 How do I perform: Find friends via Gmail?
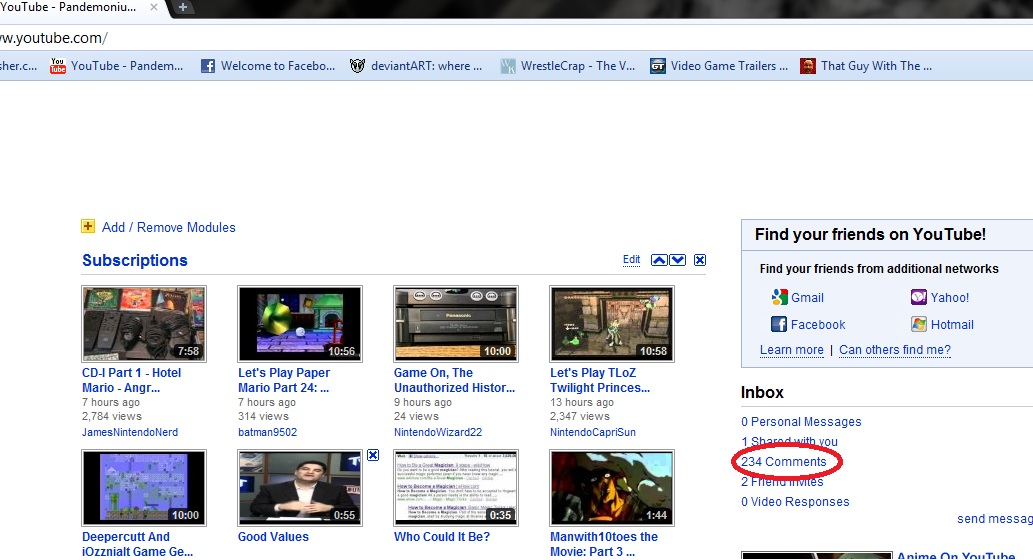tap(797, 297)
